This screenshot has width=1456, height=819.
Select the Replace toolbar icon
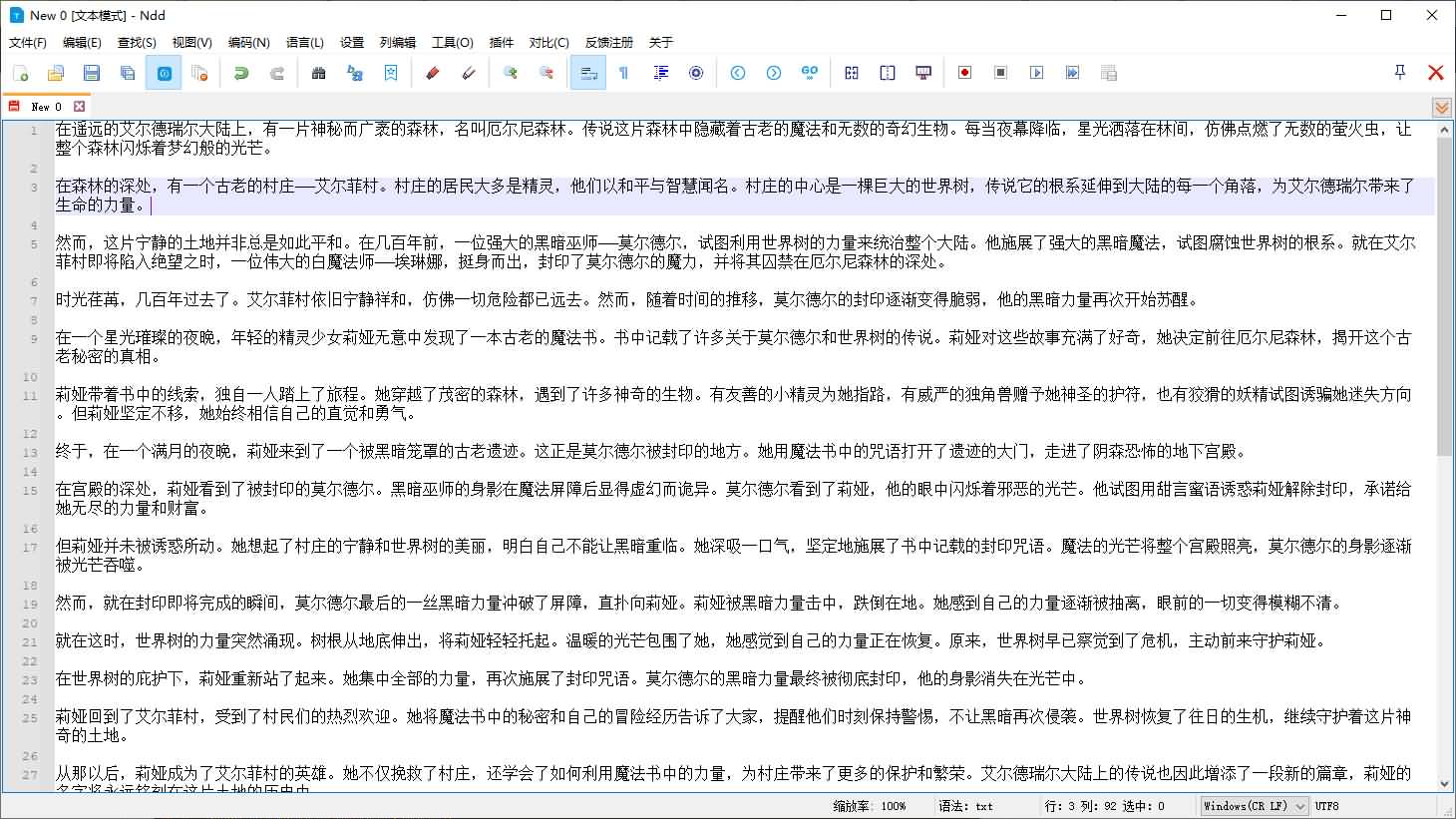356,73
